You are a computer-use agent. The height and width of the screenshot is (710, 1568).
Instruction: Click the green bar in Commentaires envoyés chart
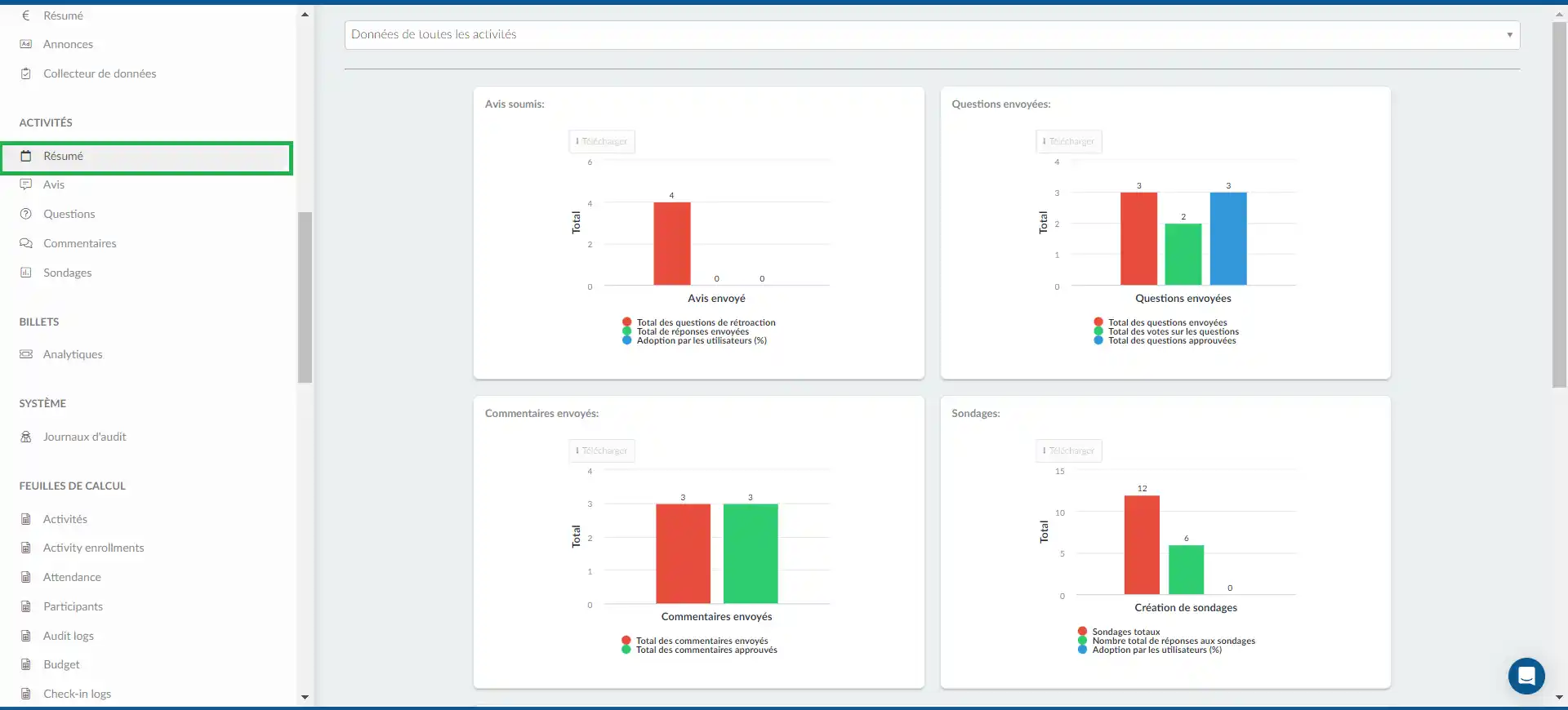(751, 553)
